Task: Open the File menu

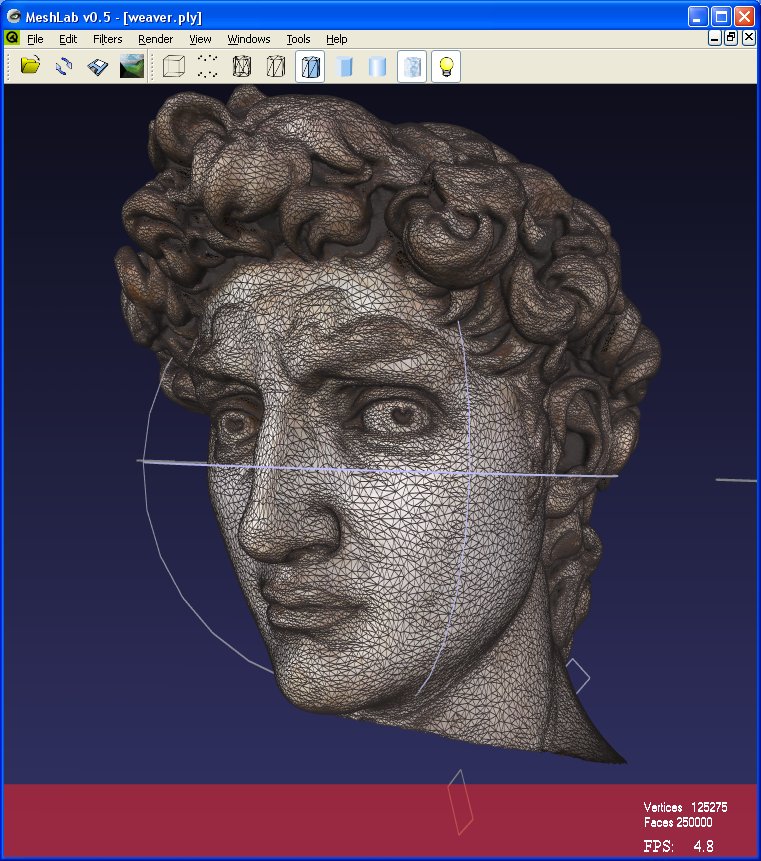Action: click(35, 39)
